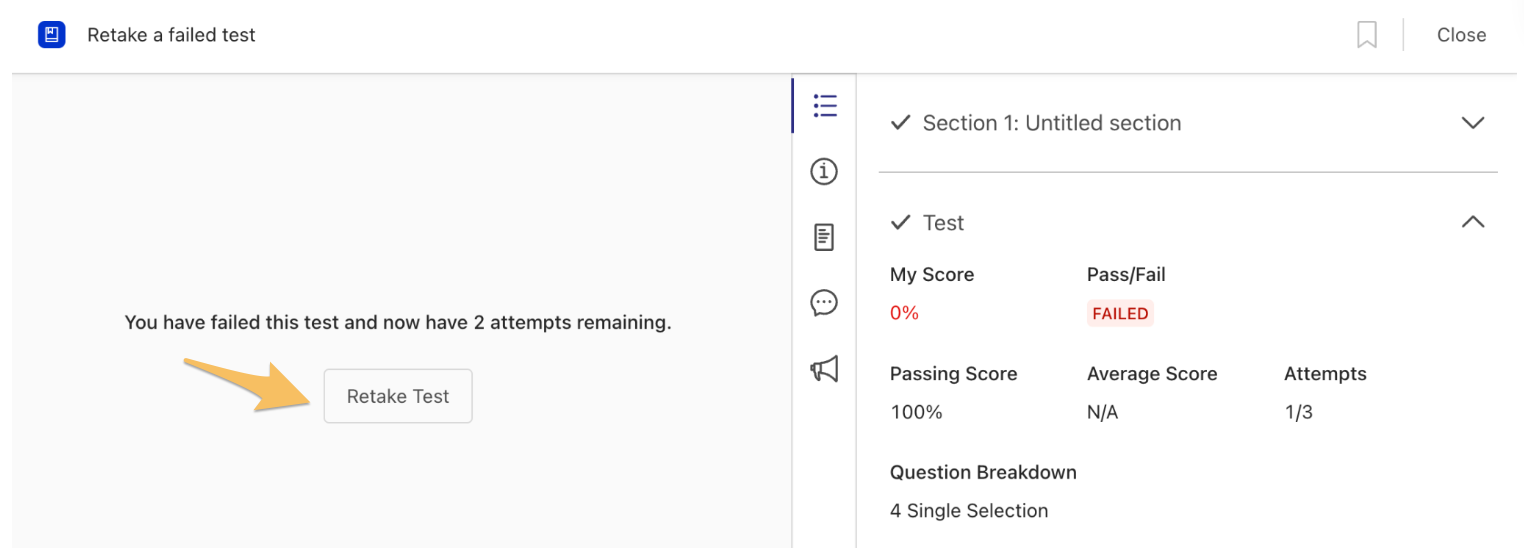Click the 0% score value
This screenshot has width=1524, height=548.
point(904,313)
